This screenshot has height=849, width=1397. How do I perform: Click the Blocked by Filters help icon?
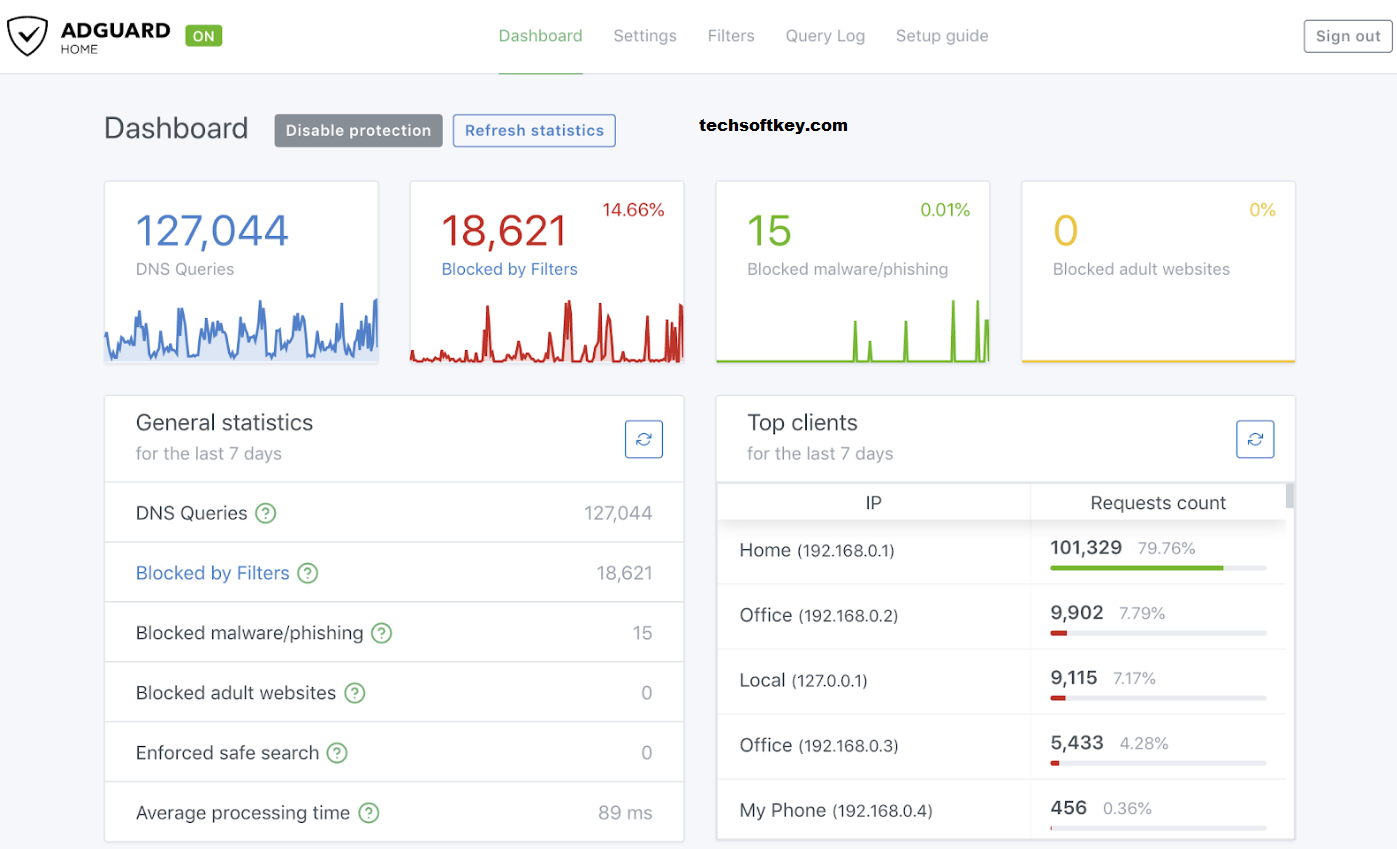308,573
